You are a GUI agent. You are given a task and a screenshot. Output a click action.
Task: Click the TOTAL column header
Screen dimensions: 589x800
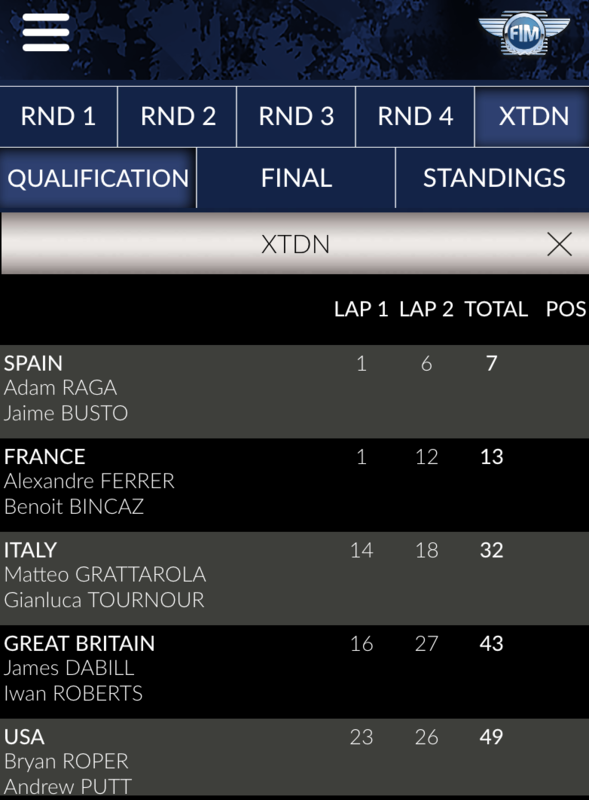tap(496, 309)
